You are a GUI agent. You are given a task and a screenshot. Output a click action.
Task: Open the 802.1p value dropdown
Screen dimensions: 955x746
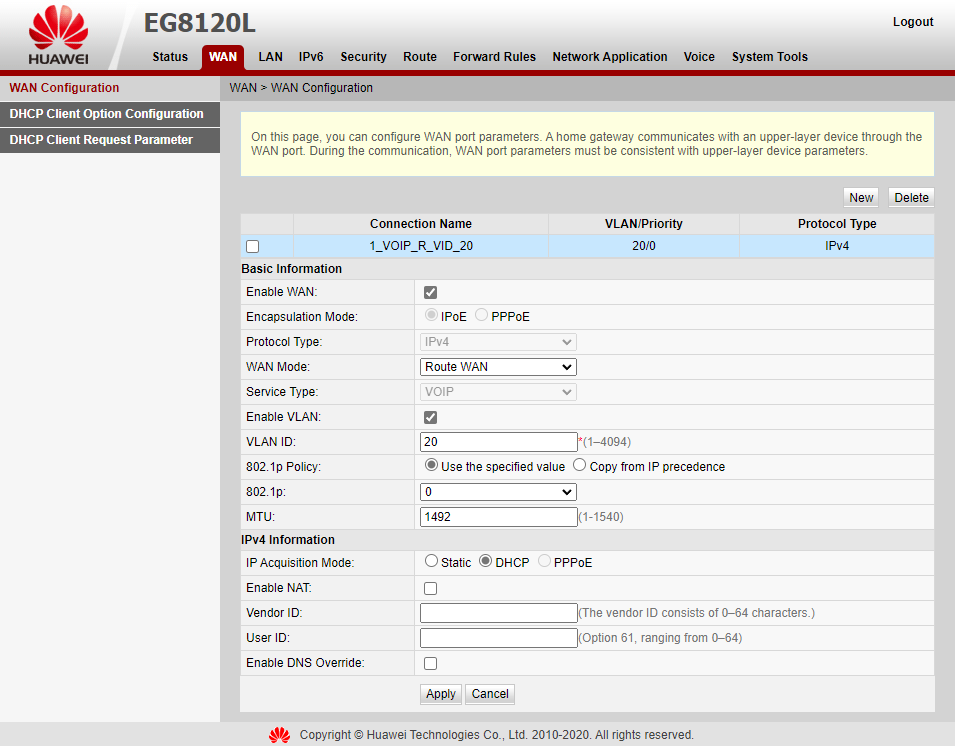[498, 491]
